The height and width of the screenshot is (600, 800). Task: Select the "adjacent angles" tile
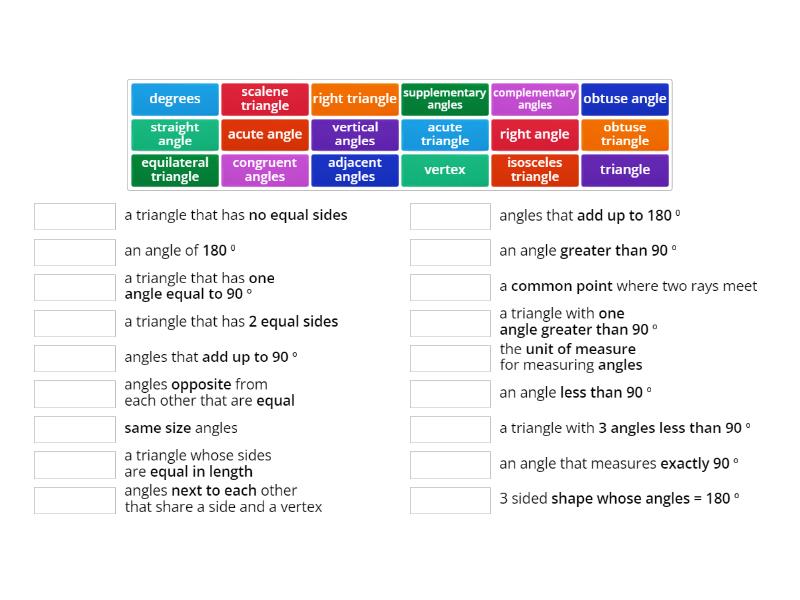tap(354, 169)
